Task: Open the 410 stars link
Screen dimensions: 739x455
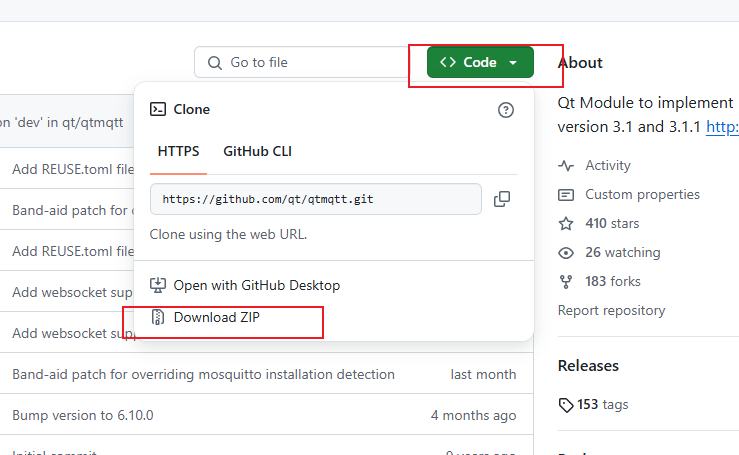Action: tap(612, 223)
